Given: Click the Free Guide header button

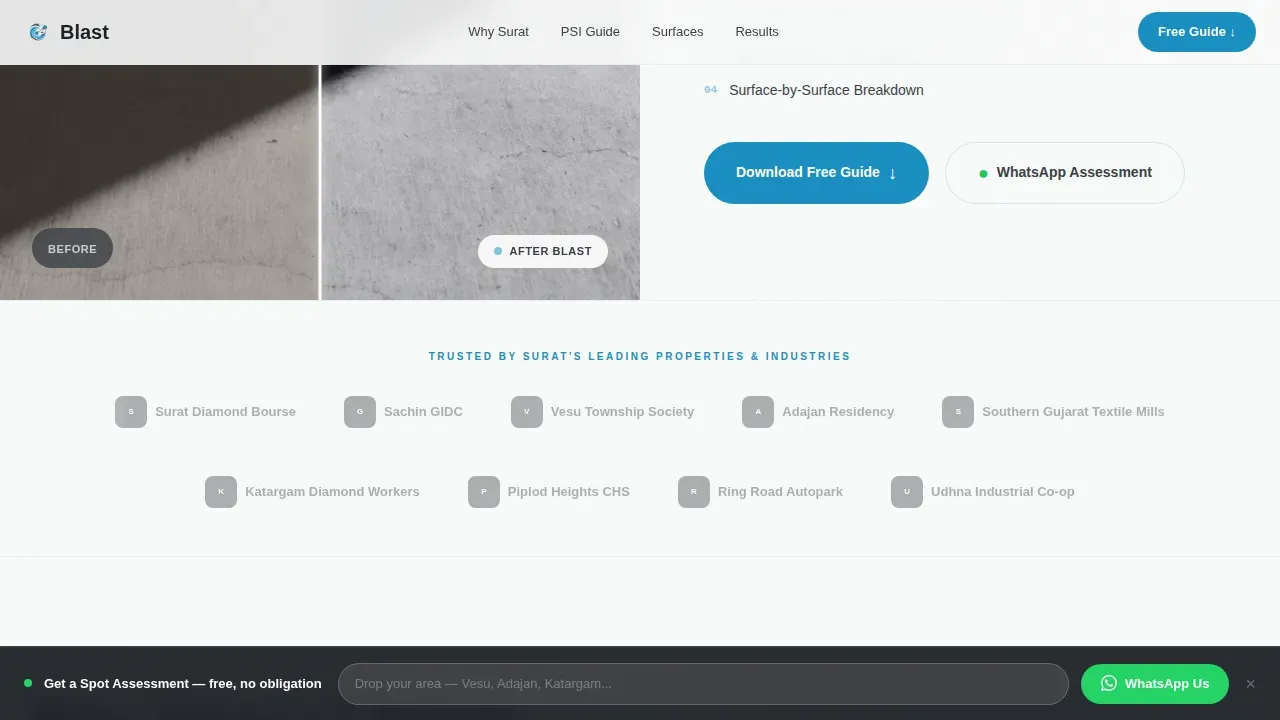Looking at the screenshot, I should coord(1197,32).
